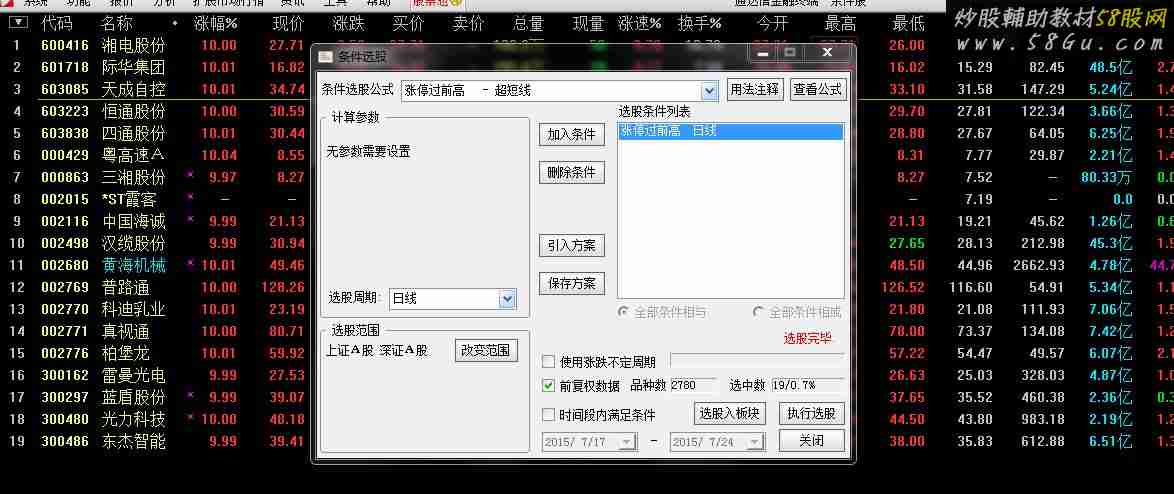Select stock name 东杰智能
This screenshot has width=1174, height=494.
[133, 442]
